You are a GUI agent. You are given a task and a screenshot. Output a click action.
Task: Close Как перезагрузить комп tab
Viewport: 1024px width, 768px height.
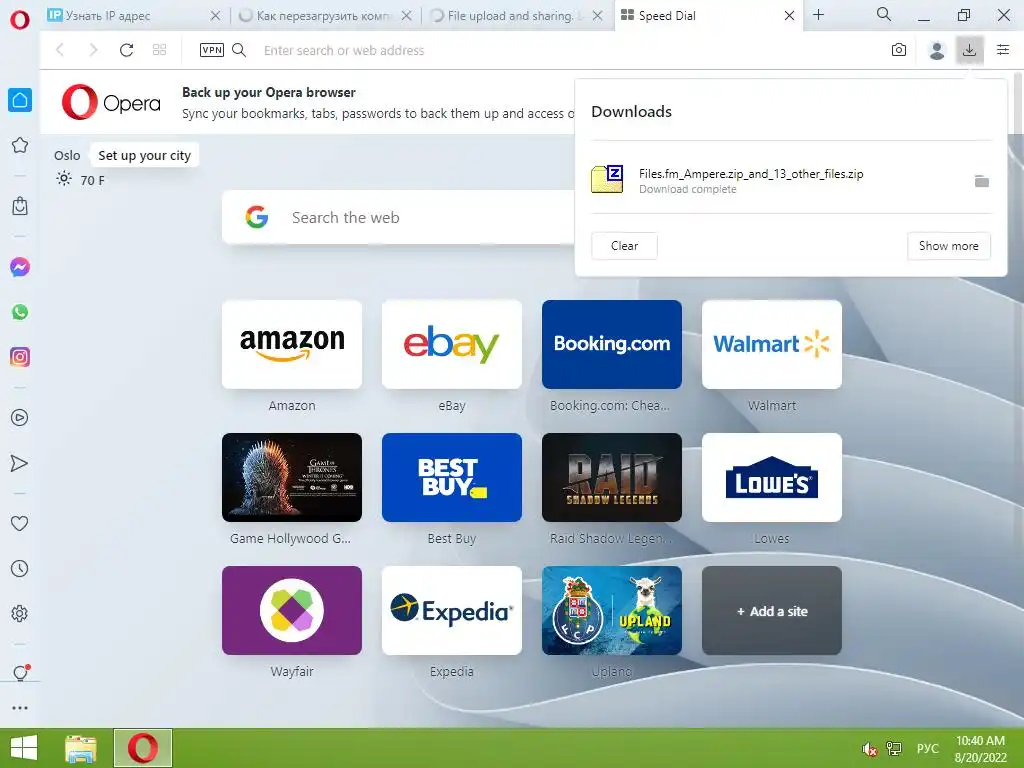(x=406, y=16)
